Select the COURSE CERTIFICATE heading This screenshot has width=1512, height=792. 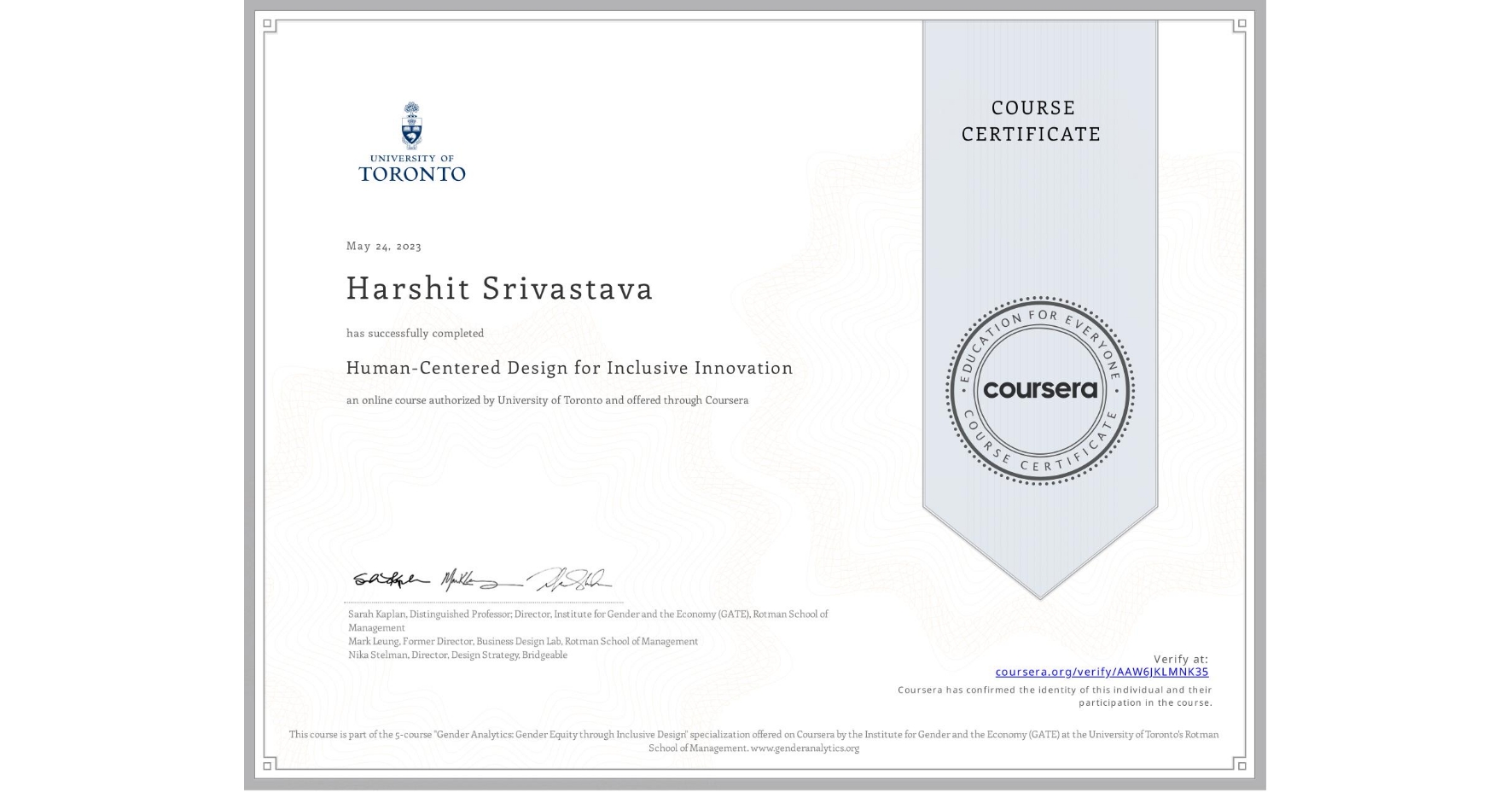pos(1028,121)
